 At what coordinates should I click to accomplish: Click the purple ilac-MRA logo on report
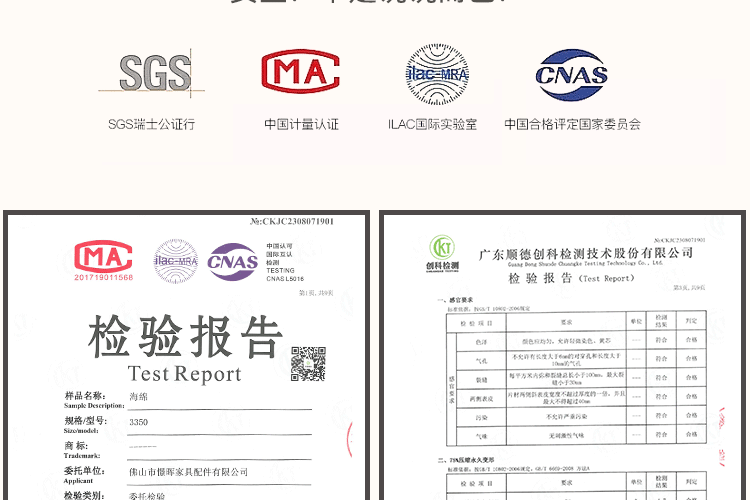click(176, 261)
